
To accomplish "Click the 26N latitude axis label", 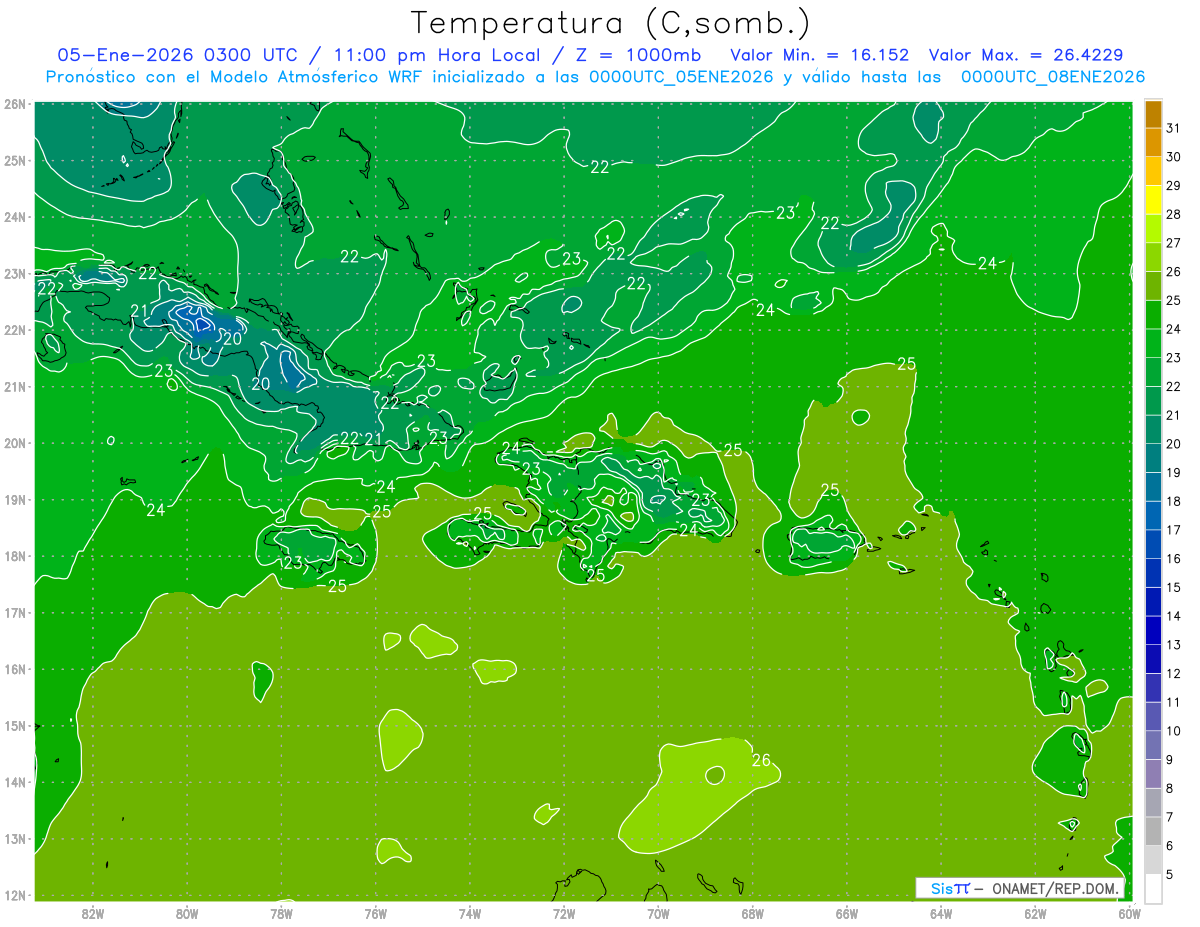I will click(x=14, y=104).
